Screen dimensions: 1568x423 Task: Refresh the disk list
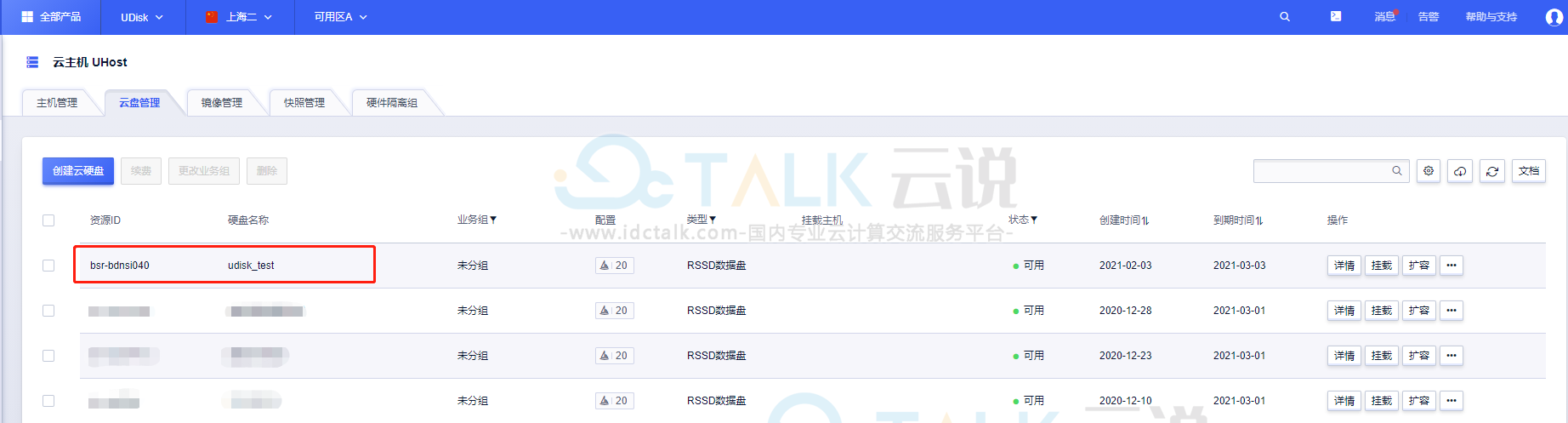coord(1492,171)
